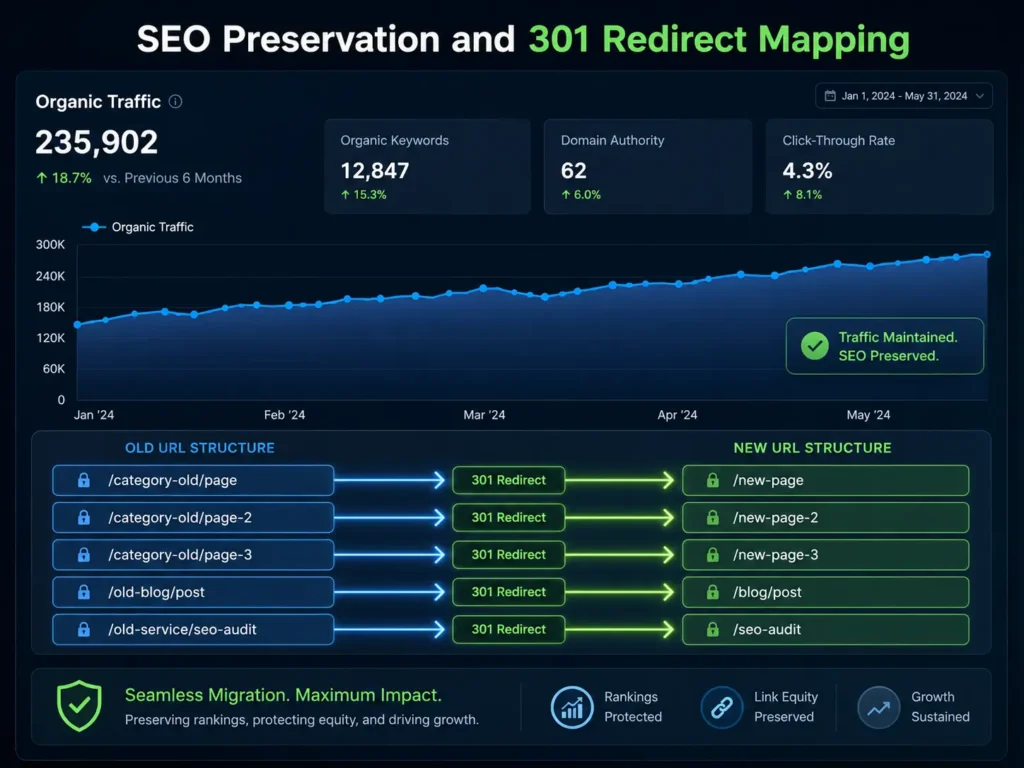Click the info icon beside Organic Traffic
The image size is (1024, 768).
pyautogui.click(x=176, y=101)
